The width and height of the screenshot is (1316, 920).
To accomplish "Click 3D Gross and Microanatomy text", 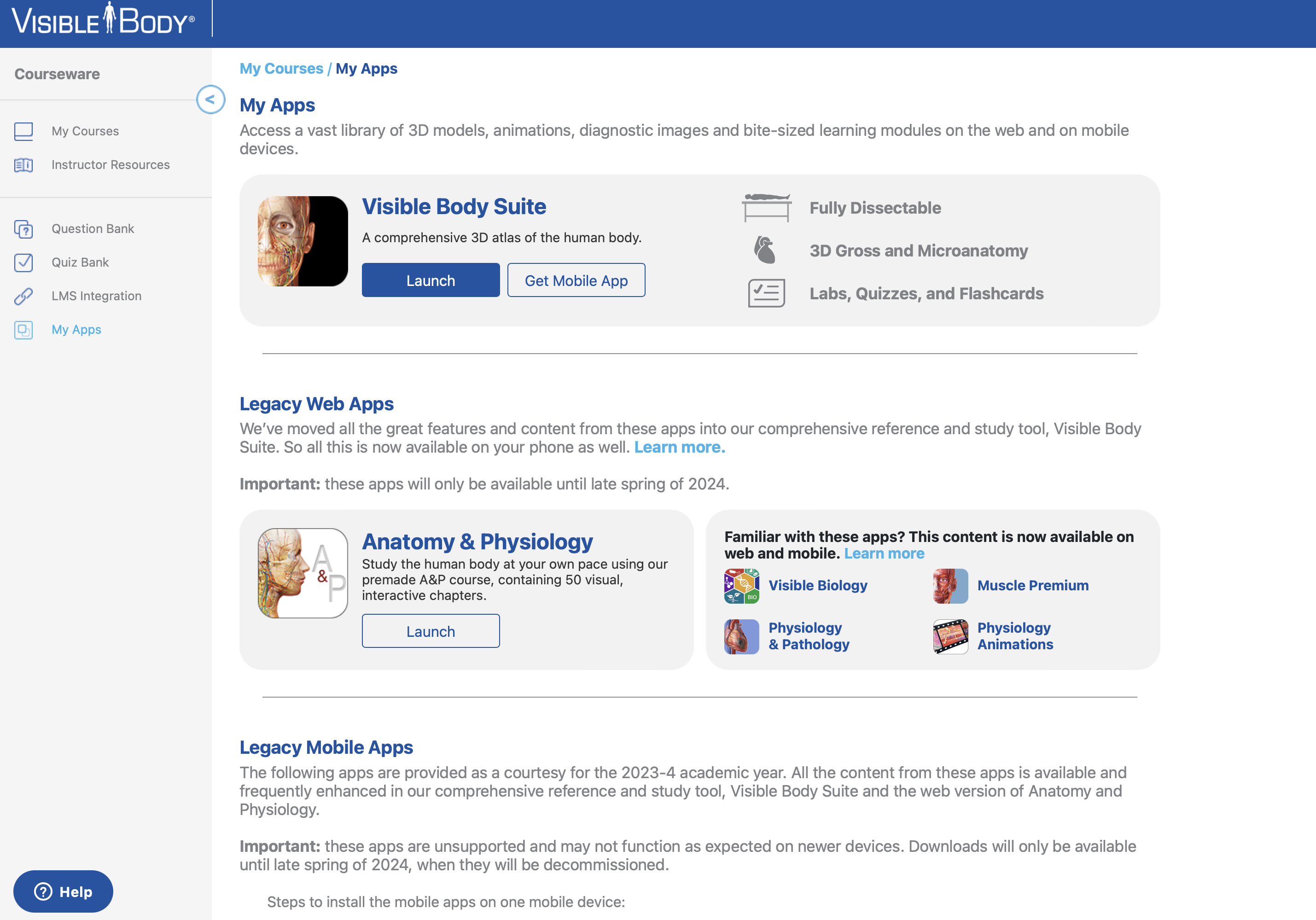I will [919, 250].
